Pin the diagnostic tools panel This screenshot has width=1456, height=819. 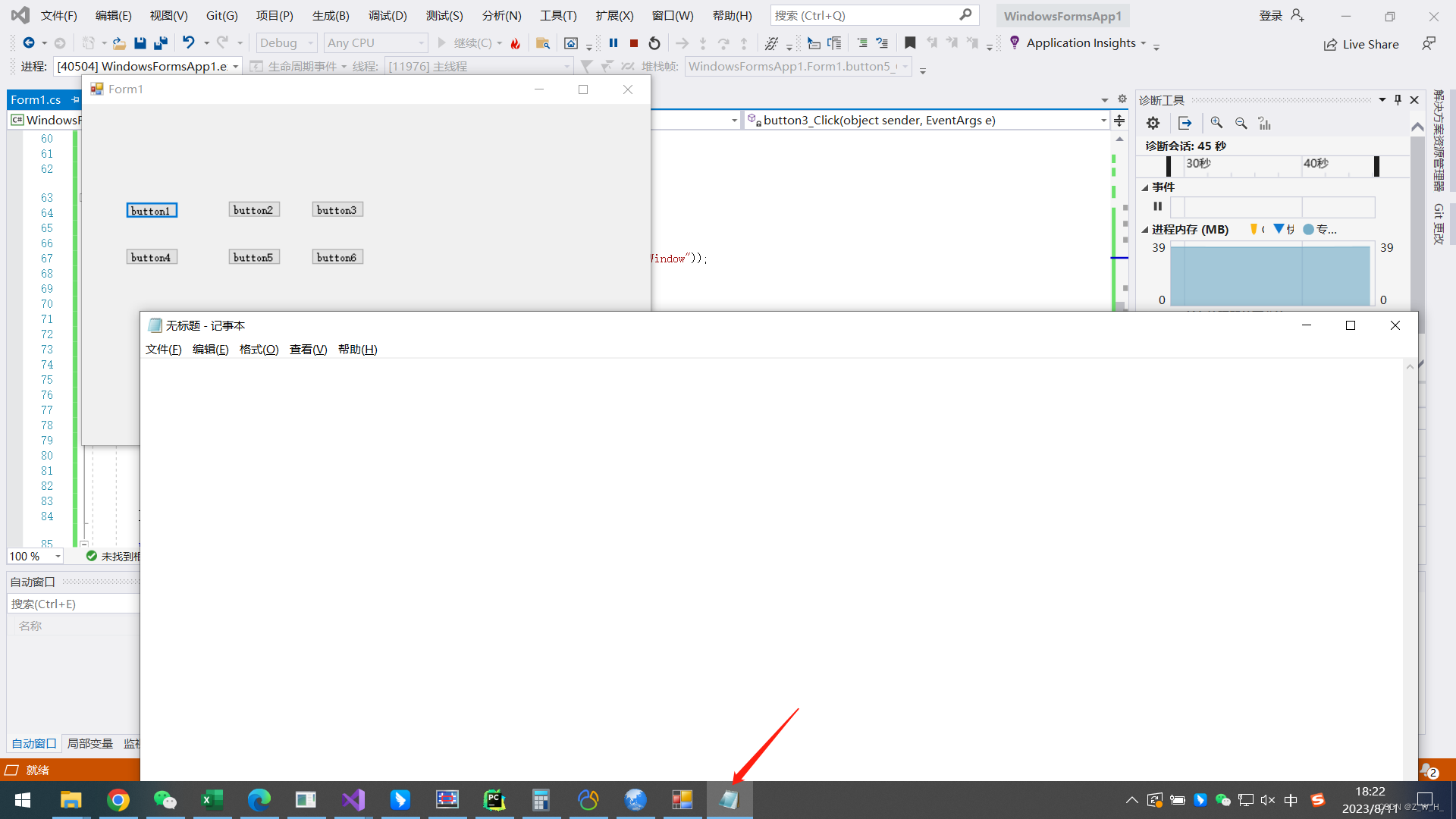click(x=1398, y=100)
